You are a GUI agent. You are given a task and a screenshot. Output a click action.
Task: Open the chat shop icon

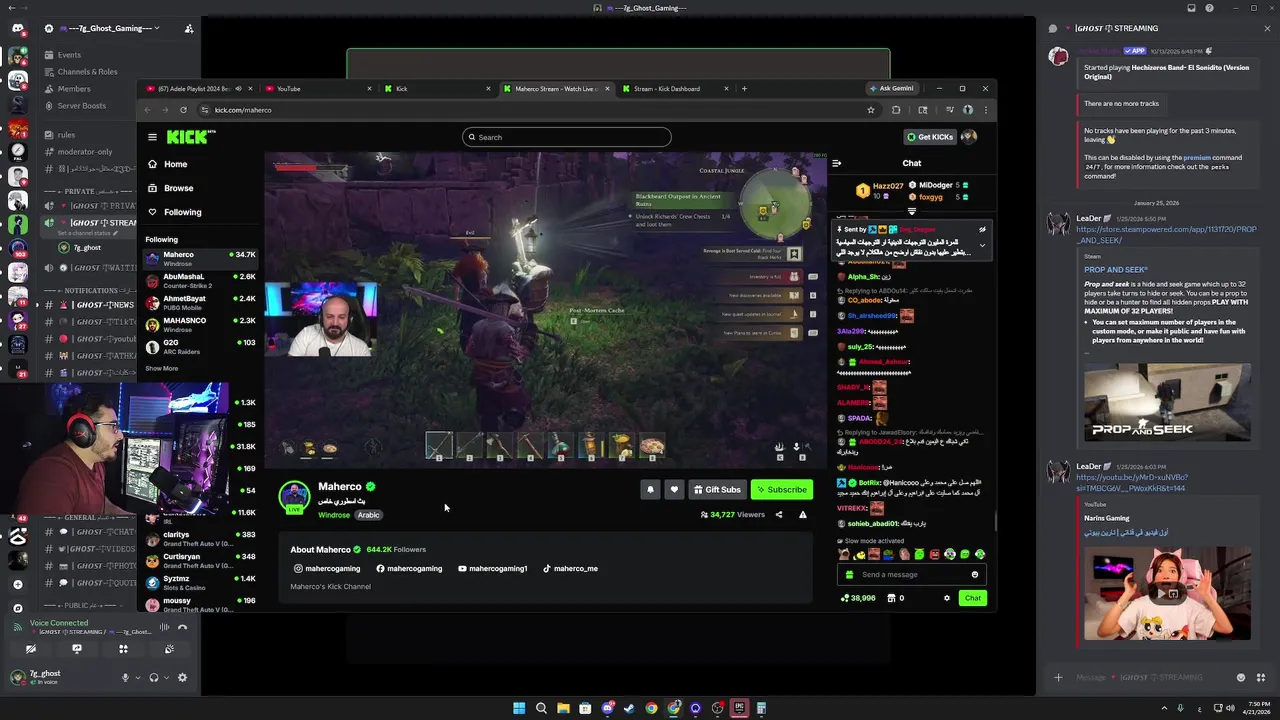click(891, 598)
